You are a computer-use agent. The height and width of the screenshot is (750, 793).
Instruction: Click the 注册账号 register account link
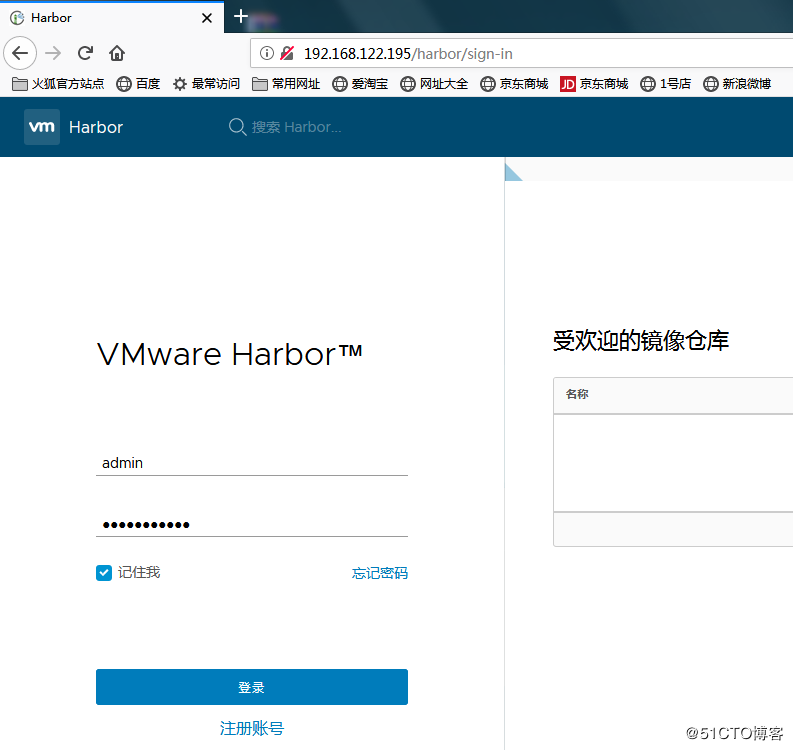[252, 728]
